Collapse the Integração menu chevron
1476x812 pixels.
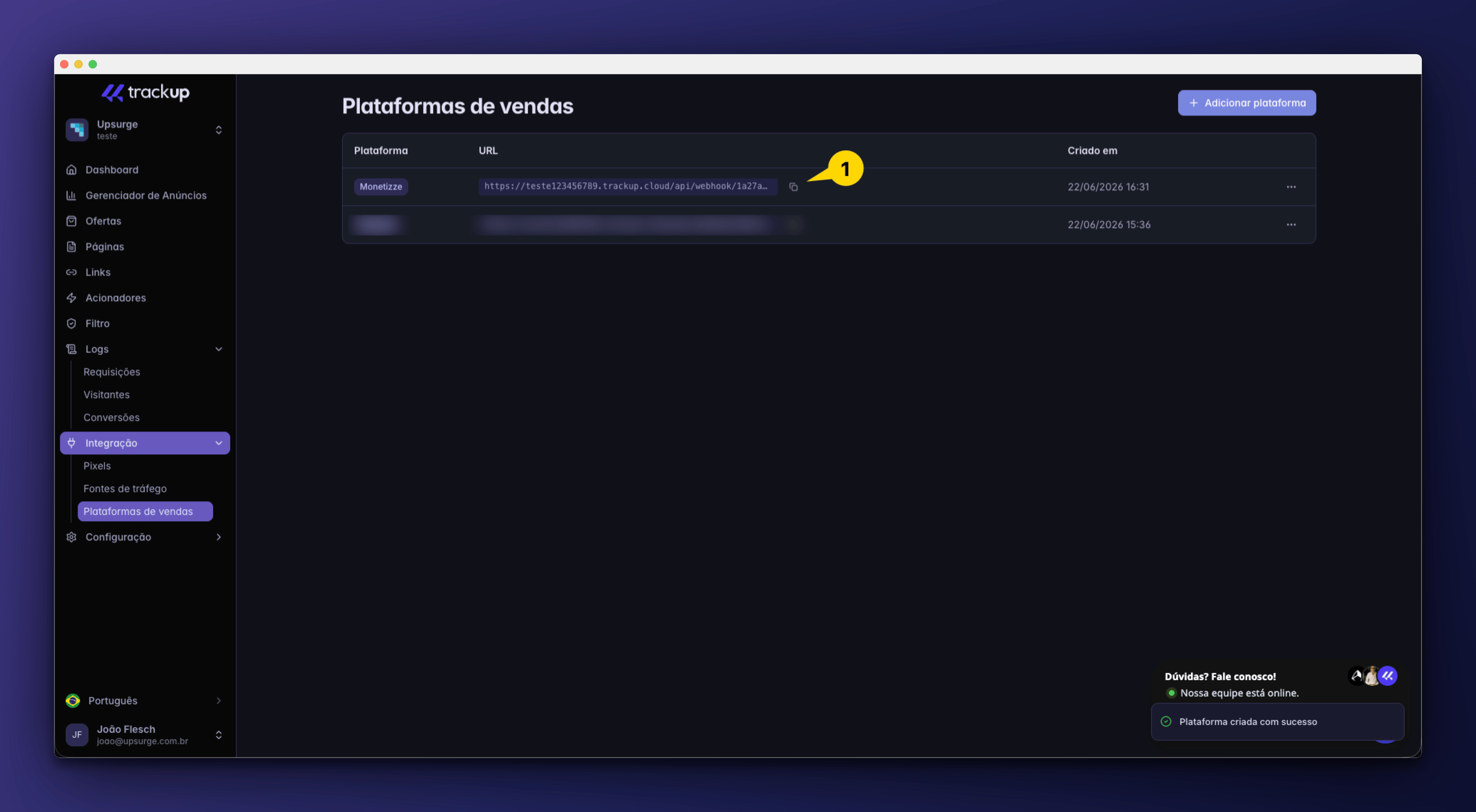[218, 442]
